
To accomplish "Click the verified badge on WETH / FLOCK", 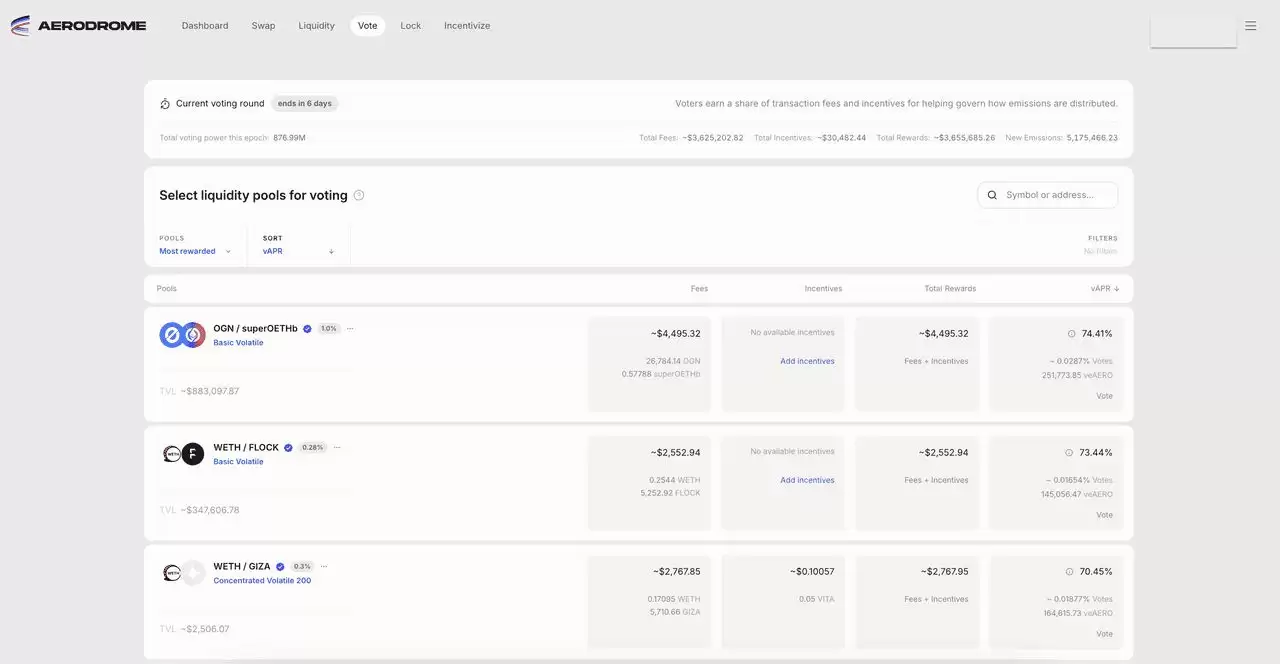I will (288, 448).
